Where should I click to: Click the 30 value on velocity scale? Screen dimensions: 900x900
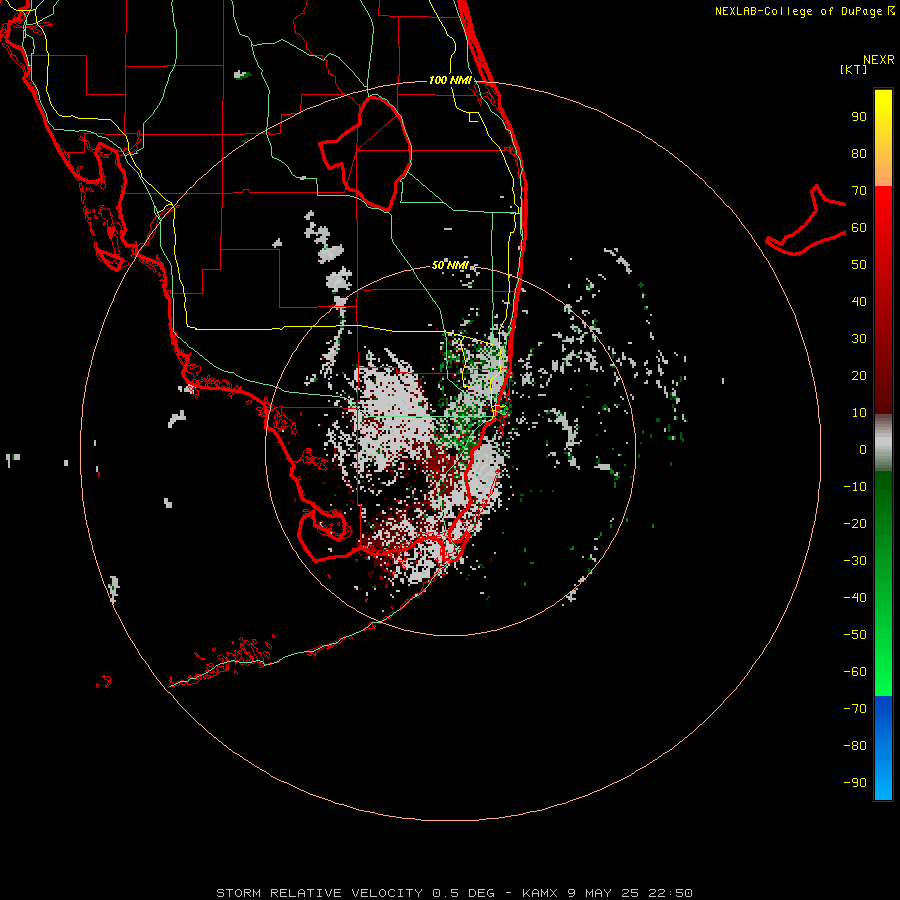coord(859,339)
